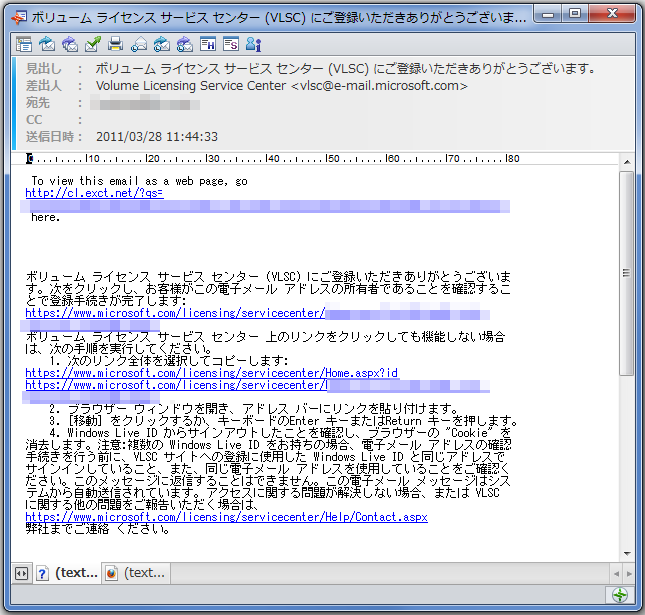
Task: Click the vertical scrollbar up arrow
Action: 627,162
